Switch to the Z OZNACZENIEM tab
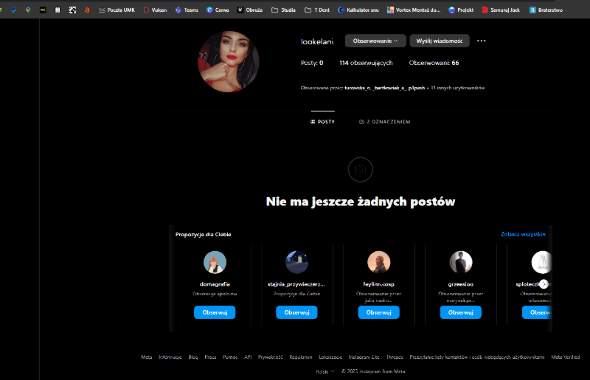590x380 pixels. tap(384, 122)
